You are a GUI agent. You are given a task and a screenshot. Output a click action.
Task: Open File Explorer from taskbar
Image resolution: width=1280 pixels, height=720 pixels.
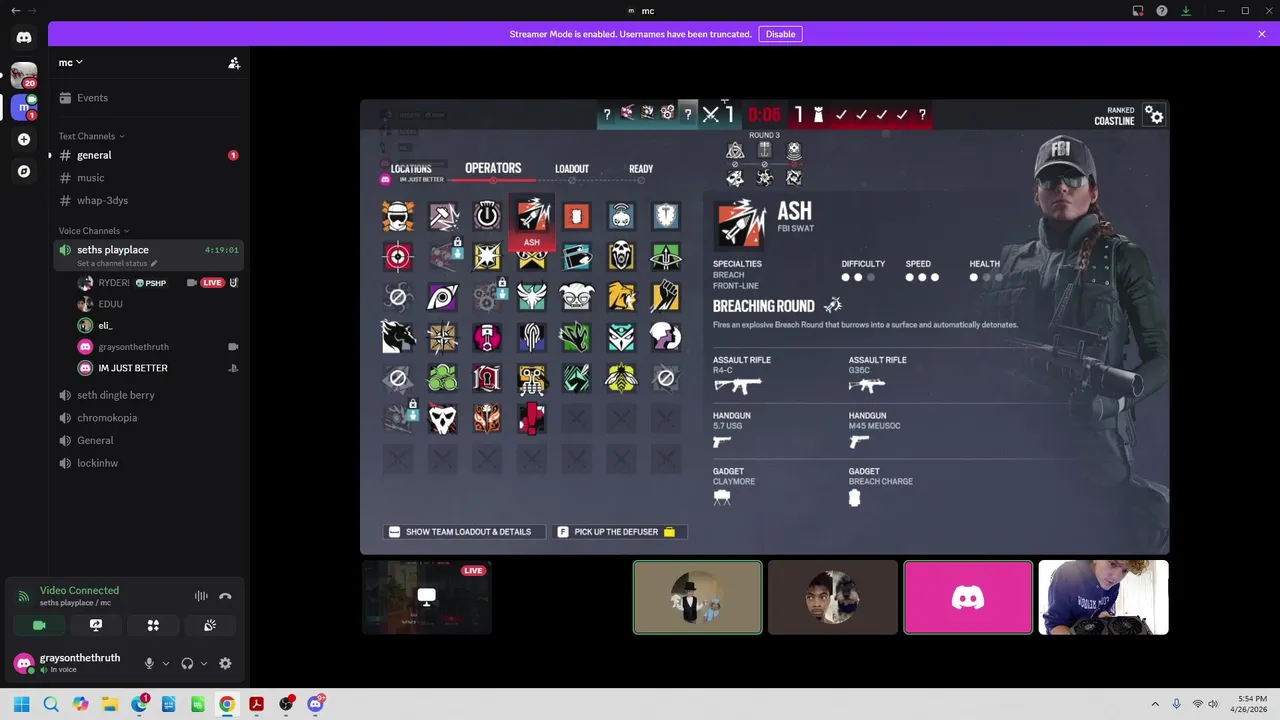click(110, 704)
